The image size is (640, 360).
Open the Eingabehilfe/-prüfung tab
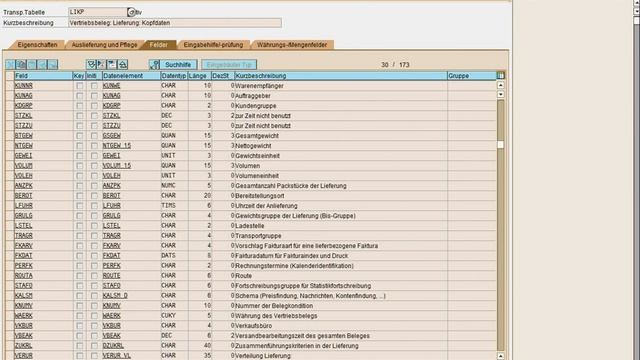(x=213, y=45)
